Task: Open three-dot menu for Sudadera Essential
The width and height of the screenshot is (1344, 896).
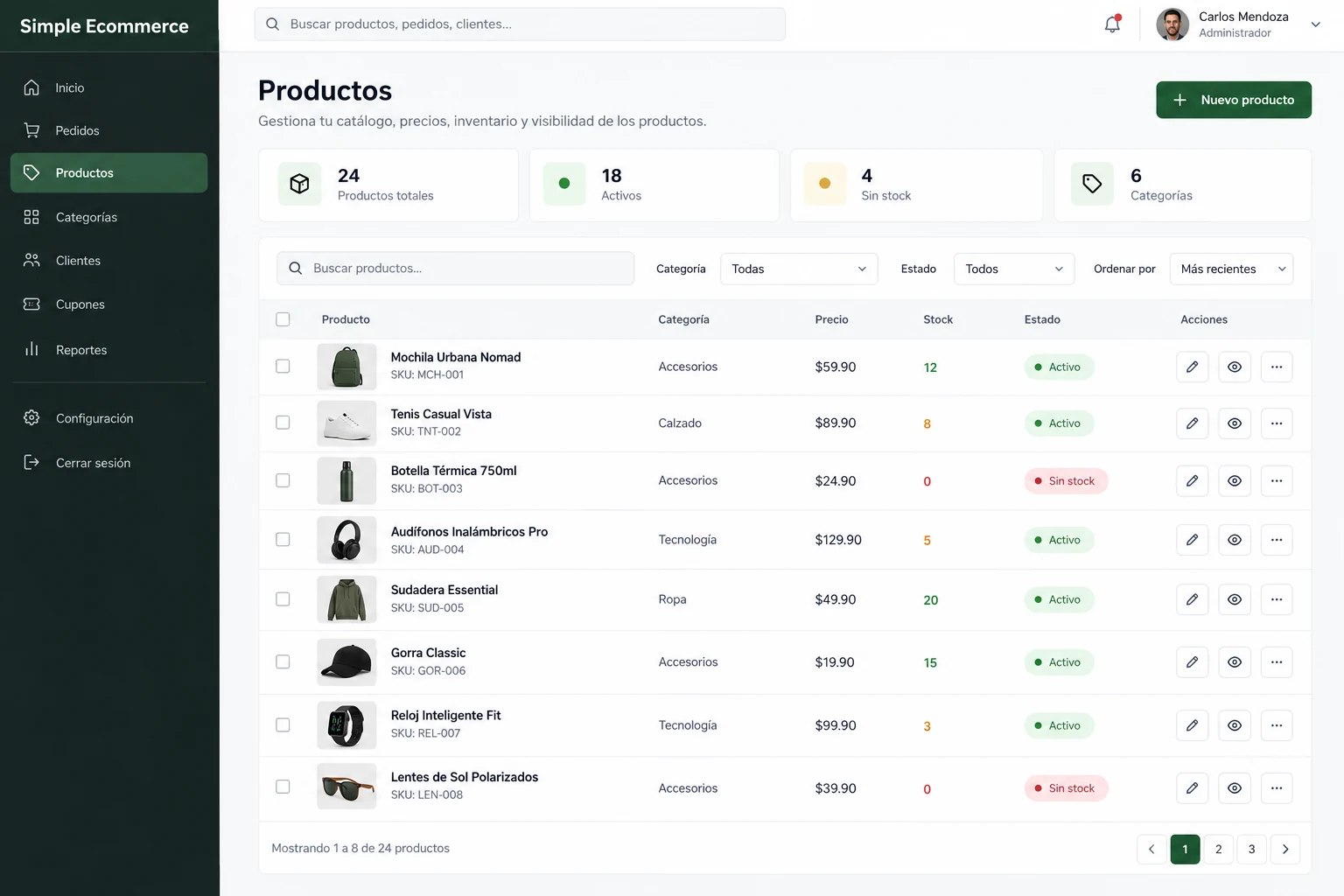Action: 1277,599
